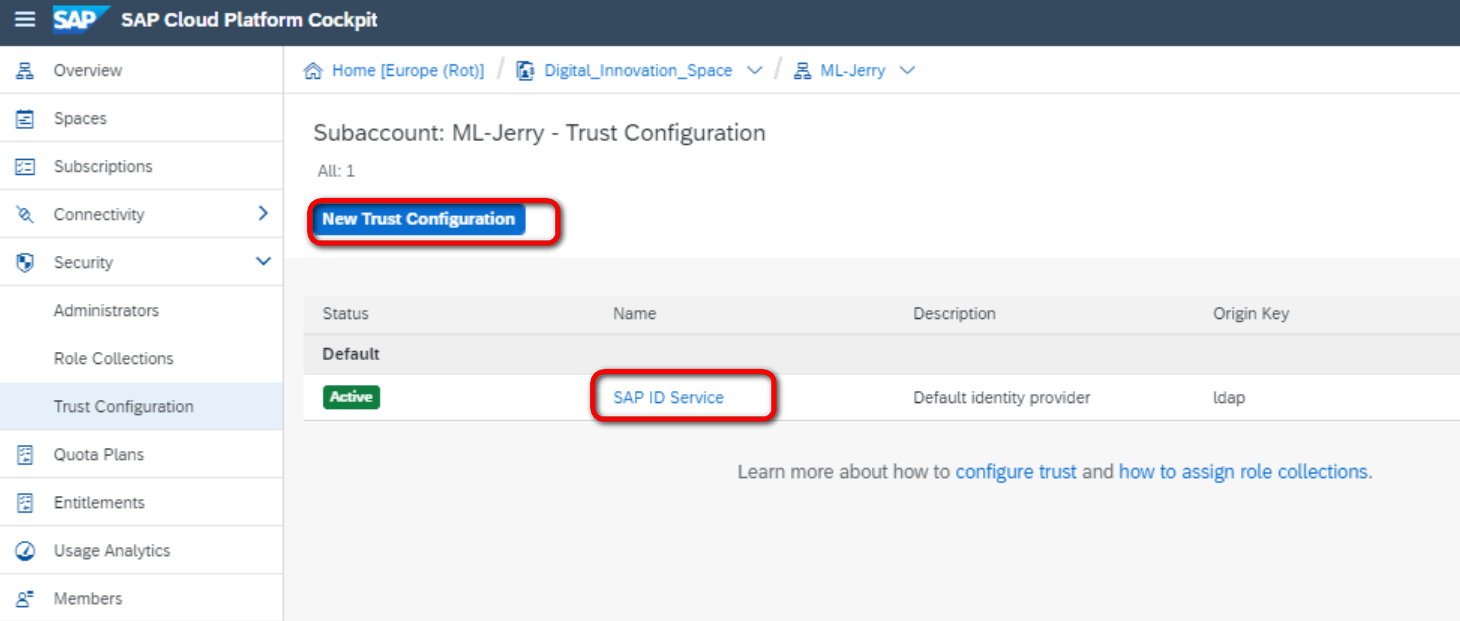
Task: Click the Connectivity plug icon
Action: point(25,215)
